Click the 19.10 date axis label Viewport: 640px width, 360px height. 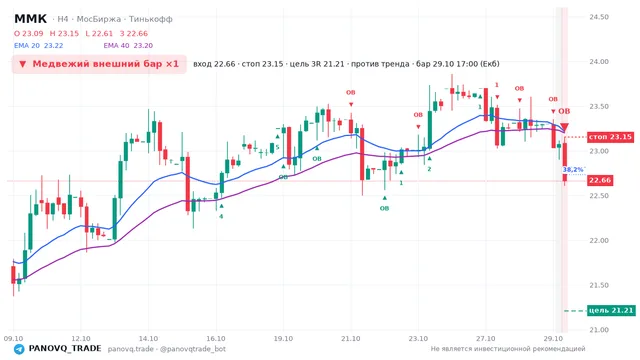[x=283, y=339]
